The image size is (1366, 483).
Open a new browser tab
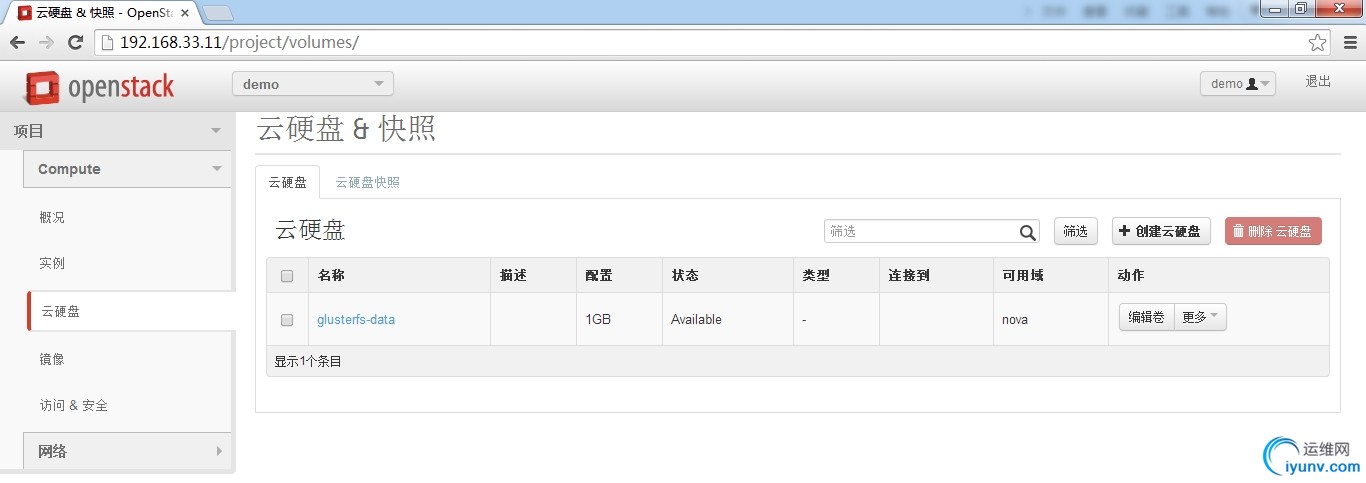[x=218, y=13]
